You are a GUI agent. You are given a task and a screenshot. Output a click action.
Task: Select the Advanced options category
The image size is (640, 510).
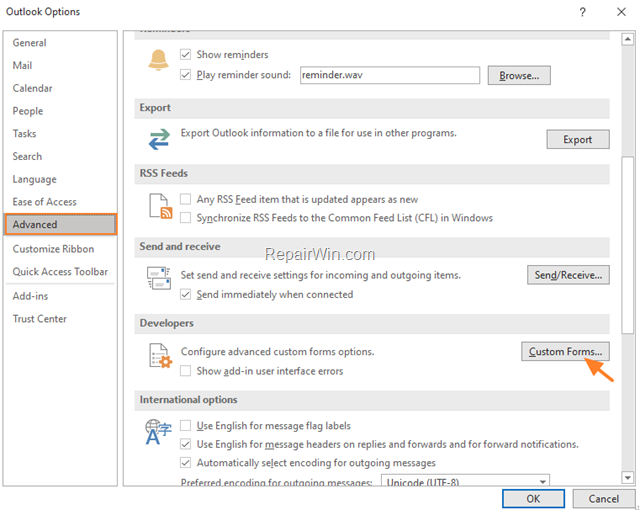pyautogui.click(x=60, y=224)
